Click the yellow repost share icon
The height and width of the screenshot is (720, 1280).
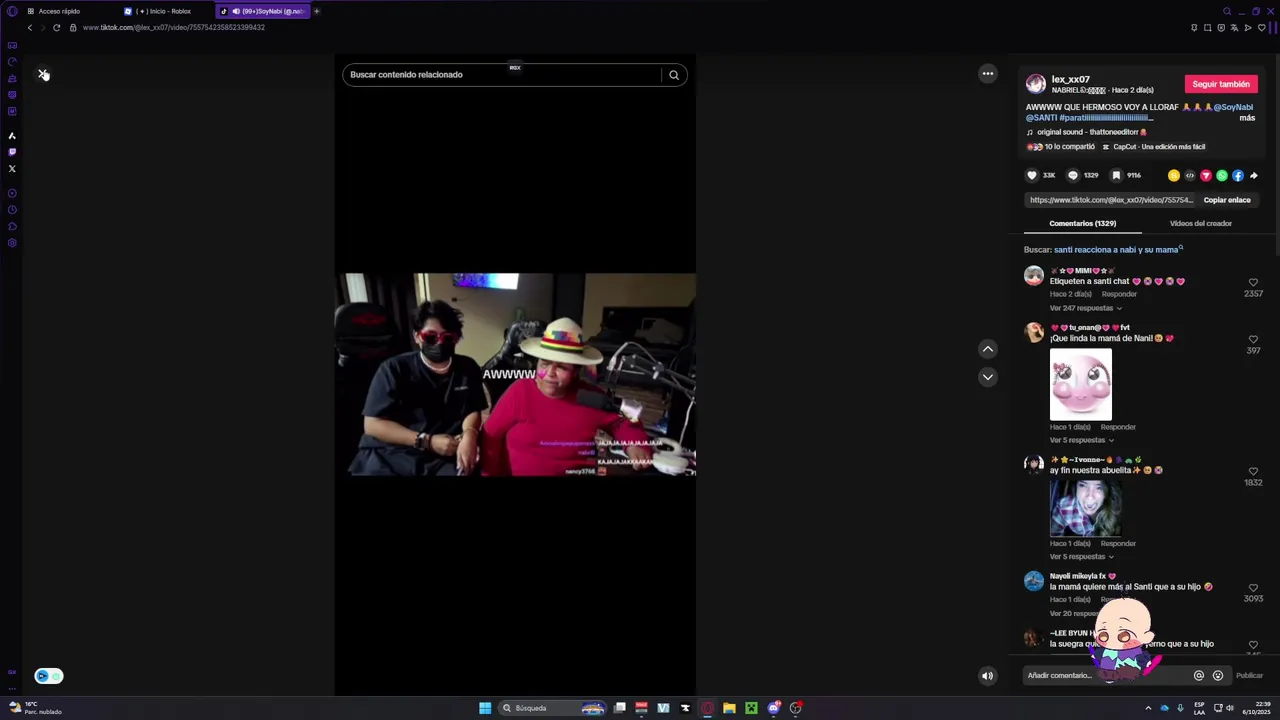click(1174, 175)
